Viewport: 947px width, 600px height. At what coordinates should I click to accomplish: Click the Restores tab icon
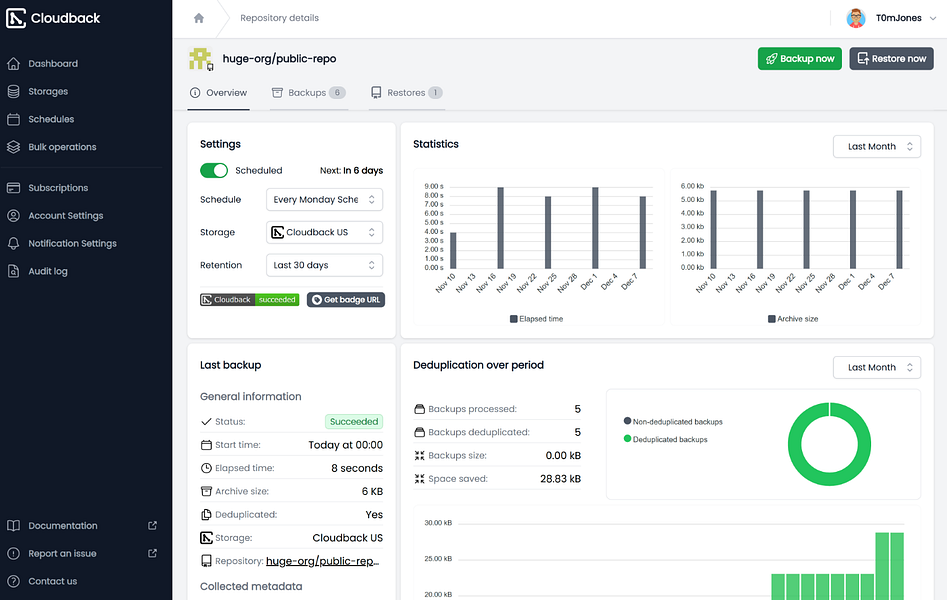tap(376, 92)
